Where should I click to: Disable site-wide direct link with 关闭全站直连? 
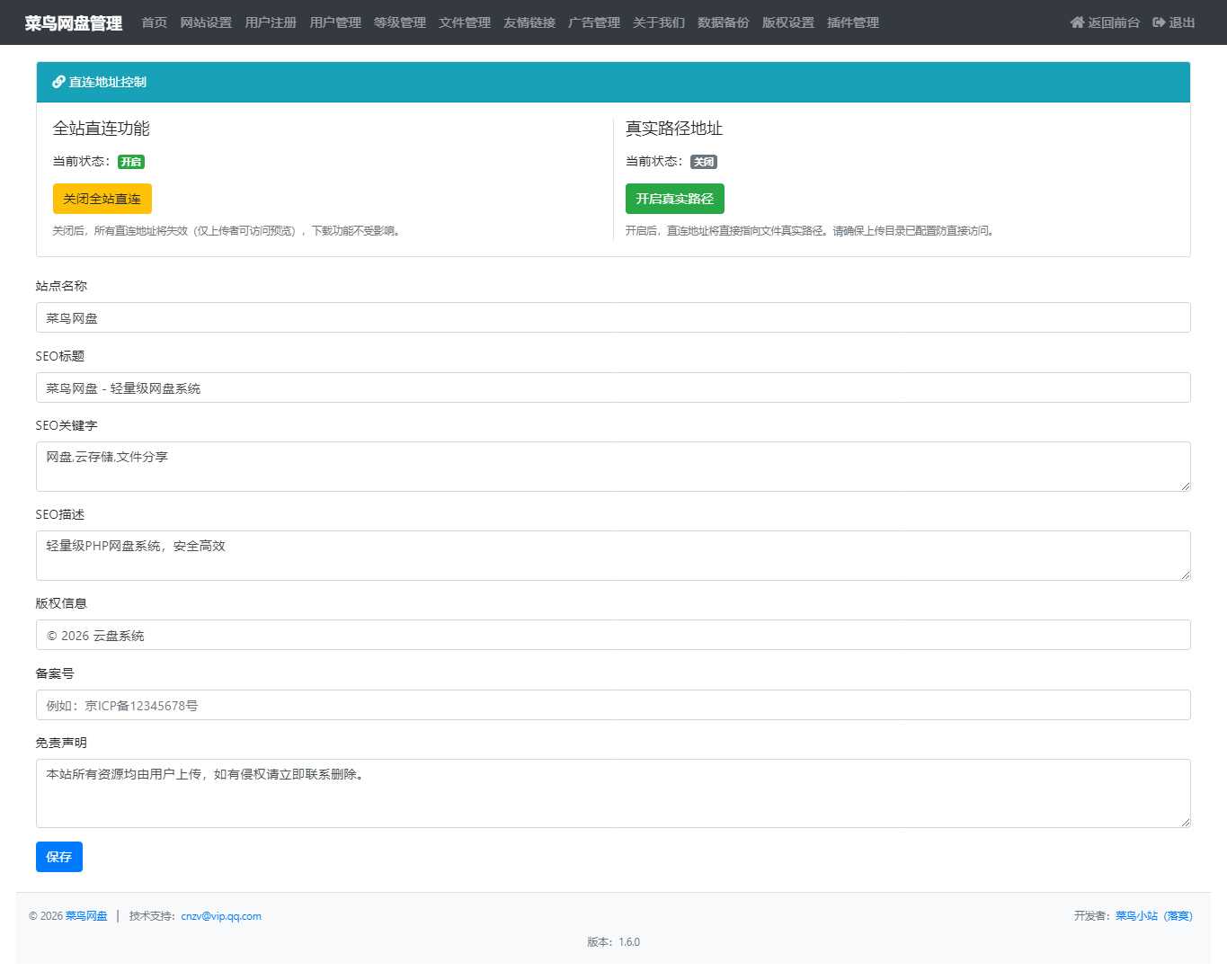coord(102,199)
